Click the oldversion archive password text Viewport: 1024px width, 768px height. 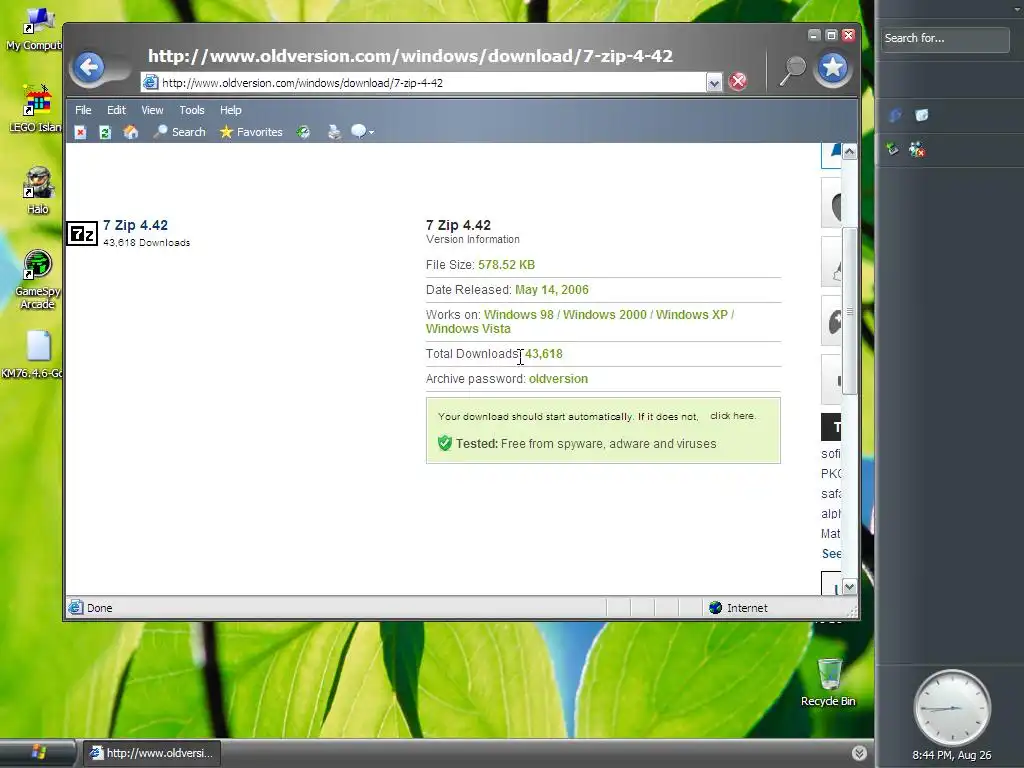coord(558,379)
